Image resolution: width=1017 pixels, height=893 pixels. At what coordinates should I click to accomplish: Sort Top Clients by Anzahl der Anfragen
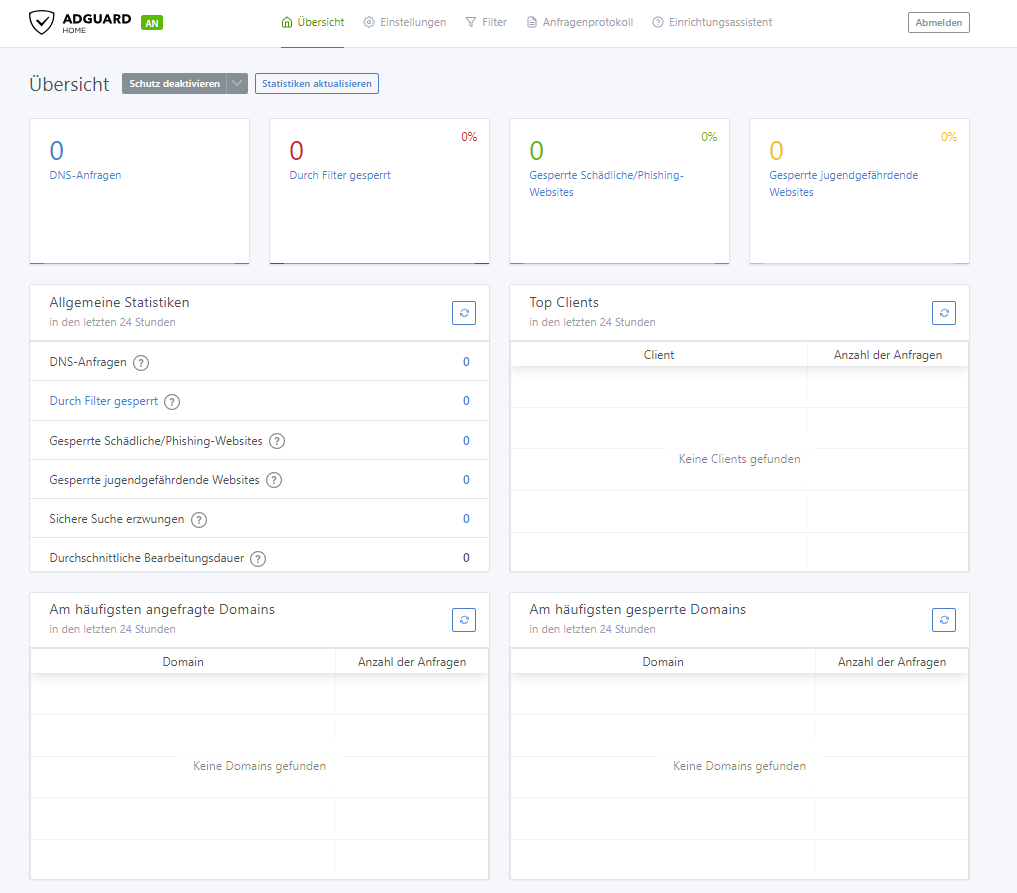(x=888, y=355)
